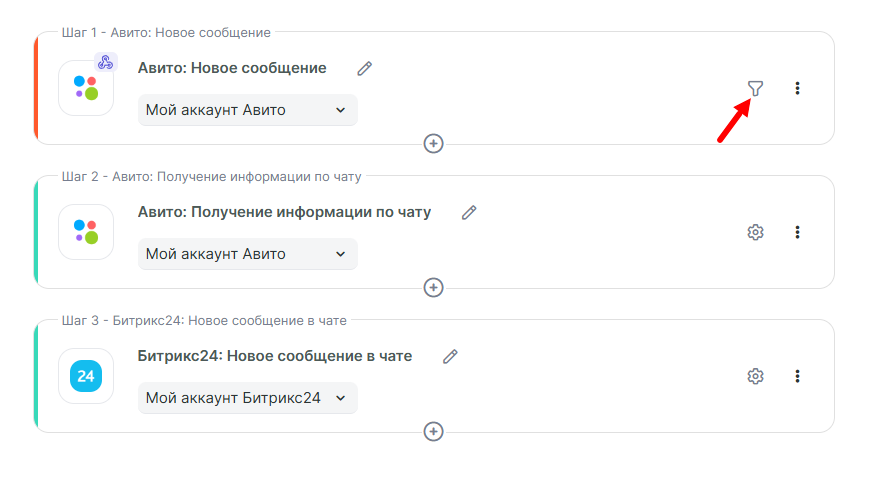Image resolution: width=872 pixels, height=482 pixels.
Task: Edit the 'Битрикс24: Новое сообщение в чате' title
Action: [450, 356]
